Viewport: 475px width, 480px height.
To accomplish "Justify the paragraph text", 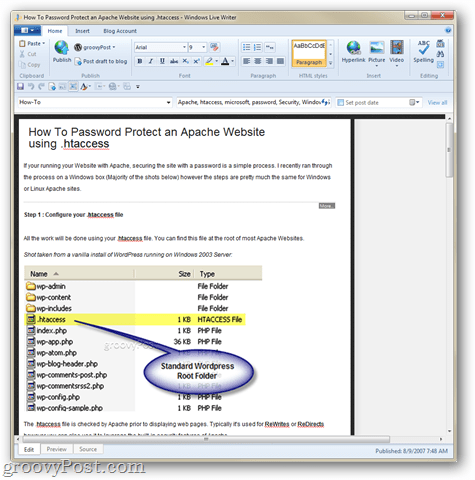I will click(280, 61).
